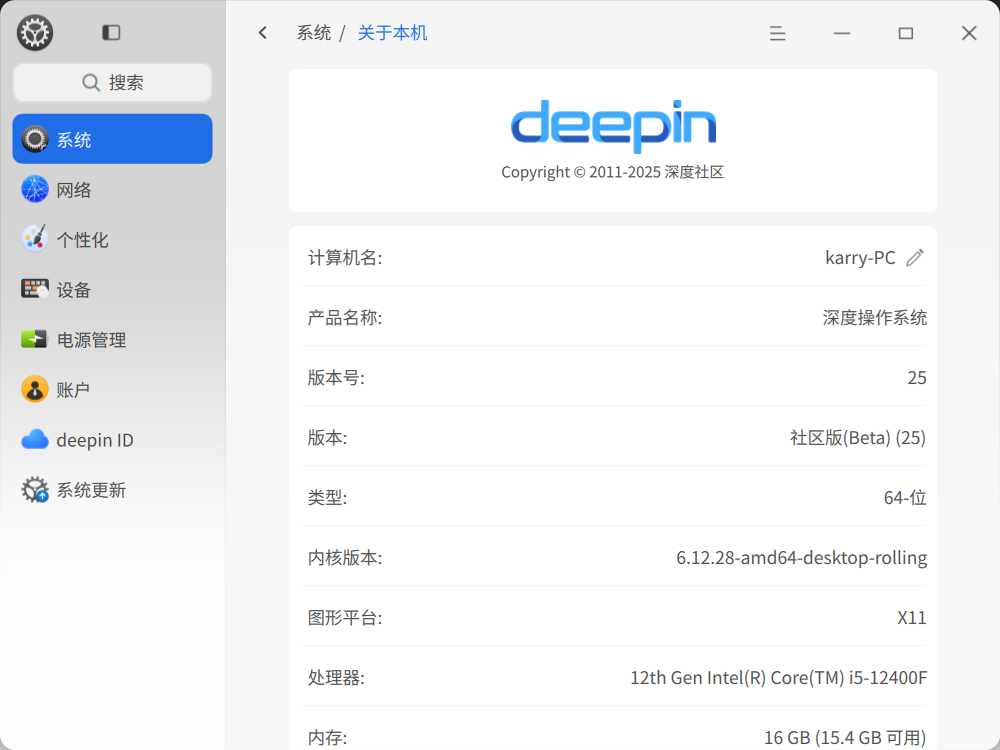The width and height of the screenshot is (1000, 750).
Task: Click the 网络 globe icon
Action: tap(35, 189)
